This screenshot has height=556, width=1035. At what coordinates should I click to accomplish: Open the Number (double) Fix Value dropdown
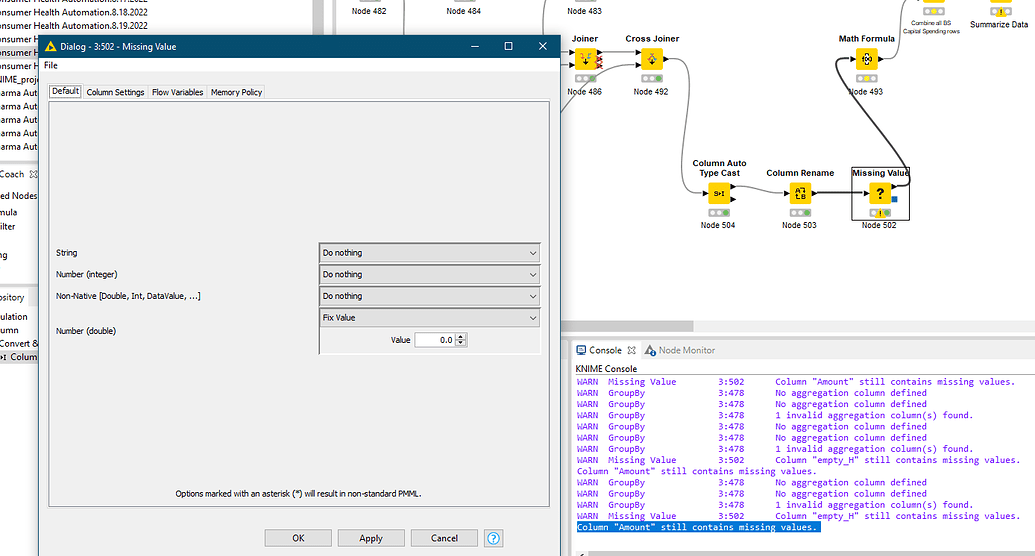point(429,318)
